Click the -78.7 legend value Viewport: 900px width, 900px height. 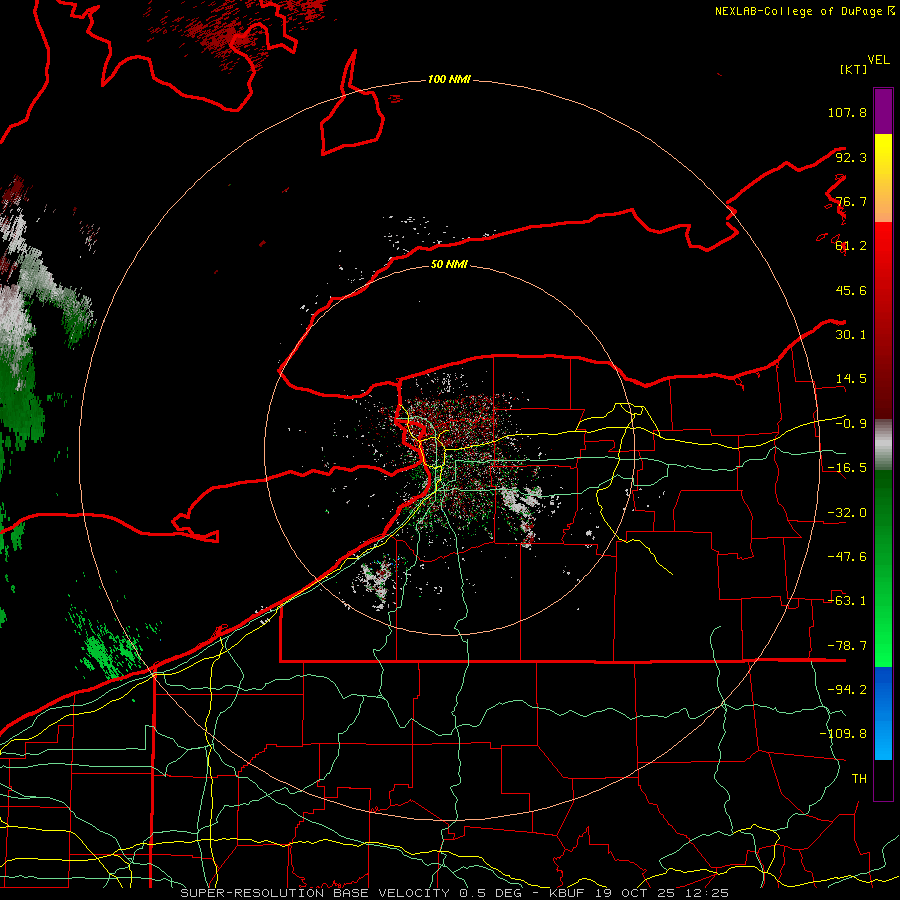click(847, 646)
